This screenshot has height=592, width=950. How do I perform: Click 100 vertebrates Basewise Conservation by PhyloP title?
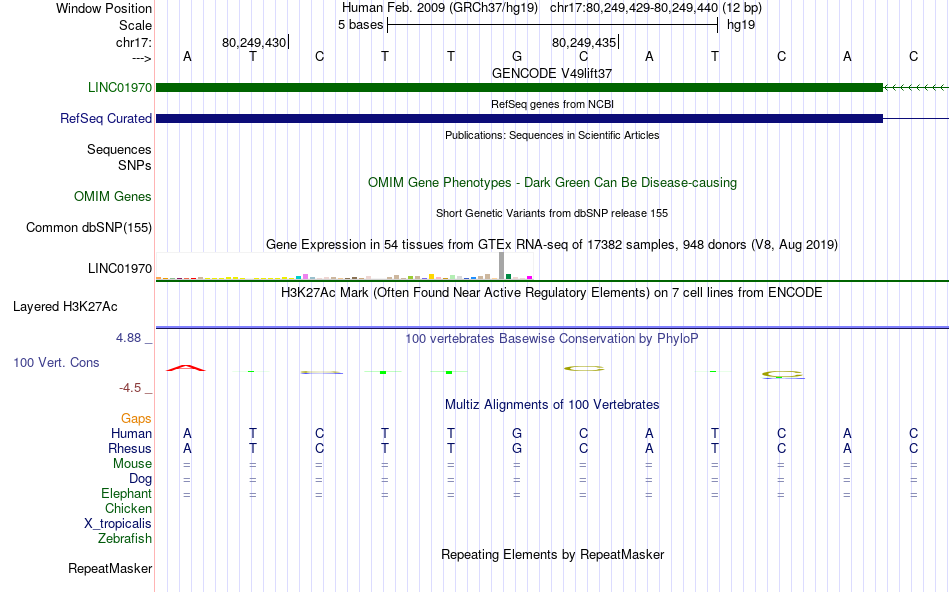coord(552,339)
